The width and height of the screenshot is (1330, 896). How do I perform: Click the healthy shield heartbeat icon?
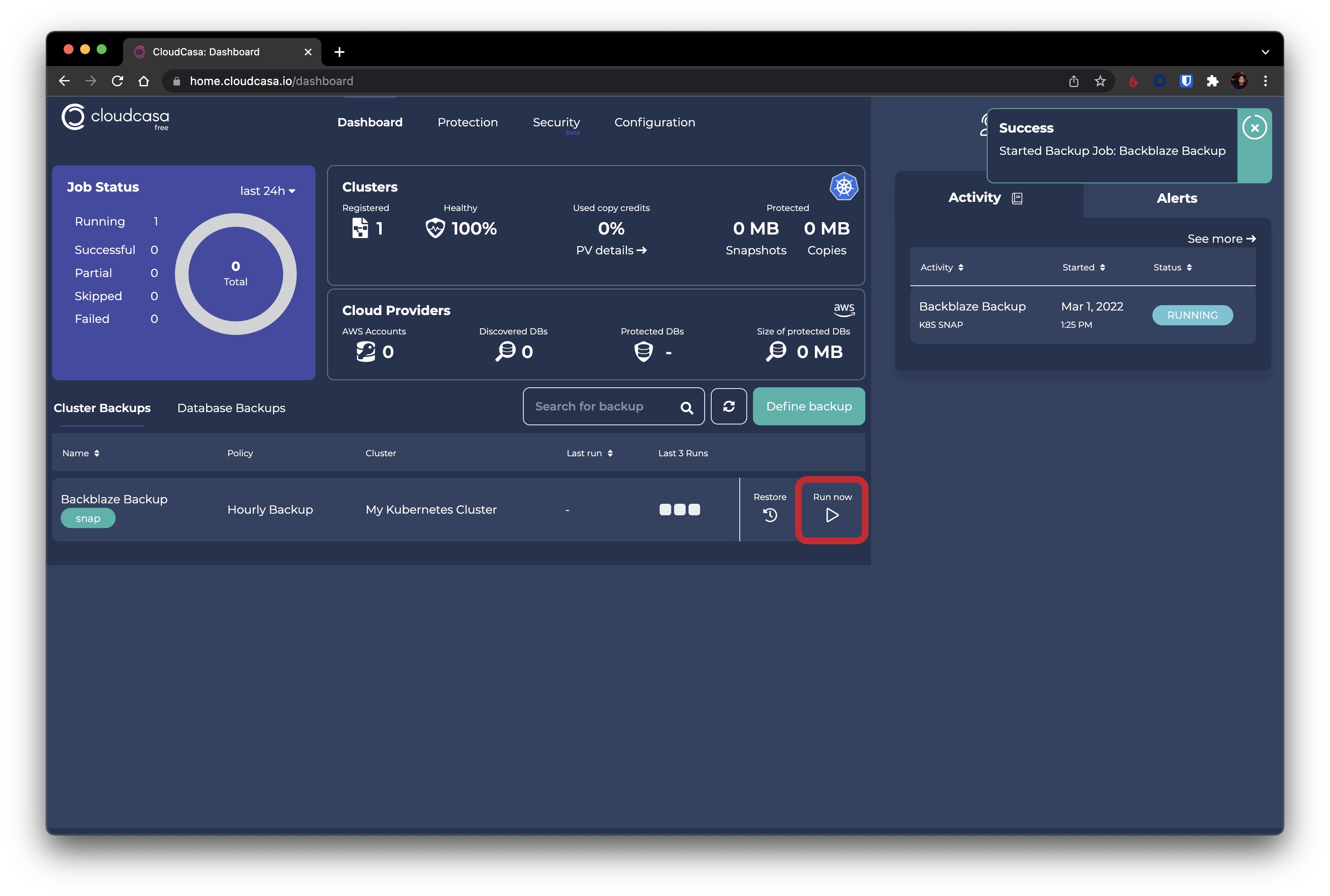[x=435, y=228]
